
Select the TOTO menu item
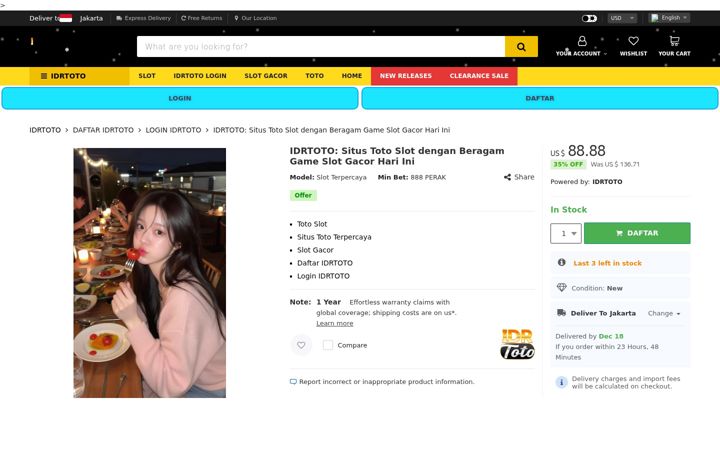(315, 76)
